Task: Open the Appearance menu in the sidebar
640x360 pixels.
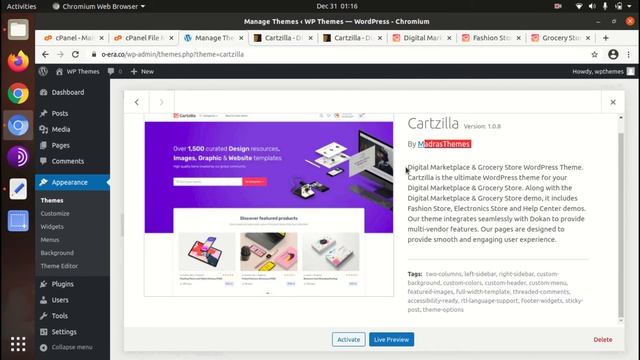Action: point(72,182)
